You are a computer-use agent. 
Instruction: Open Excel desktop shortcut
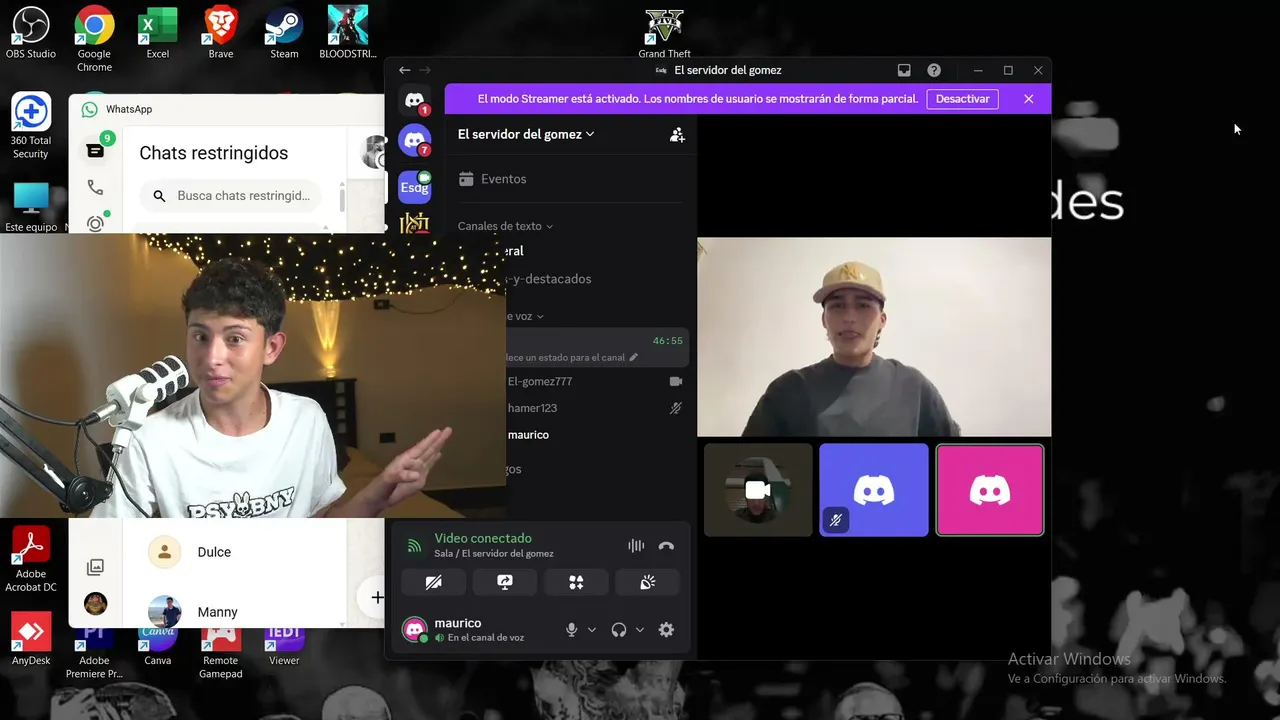point(158,34)
